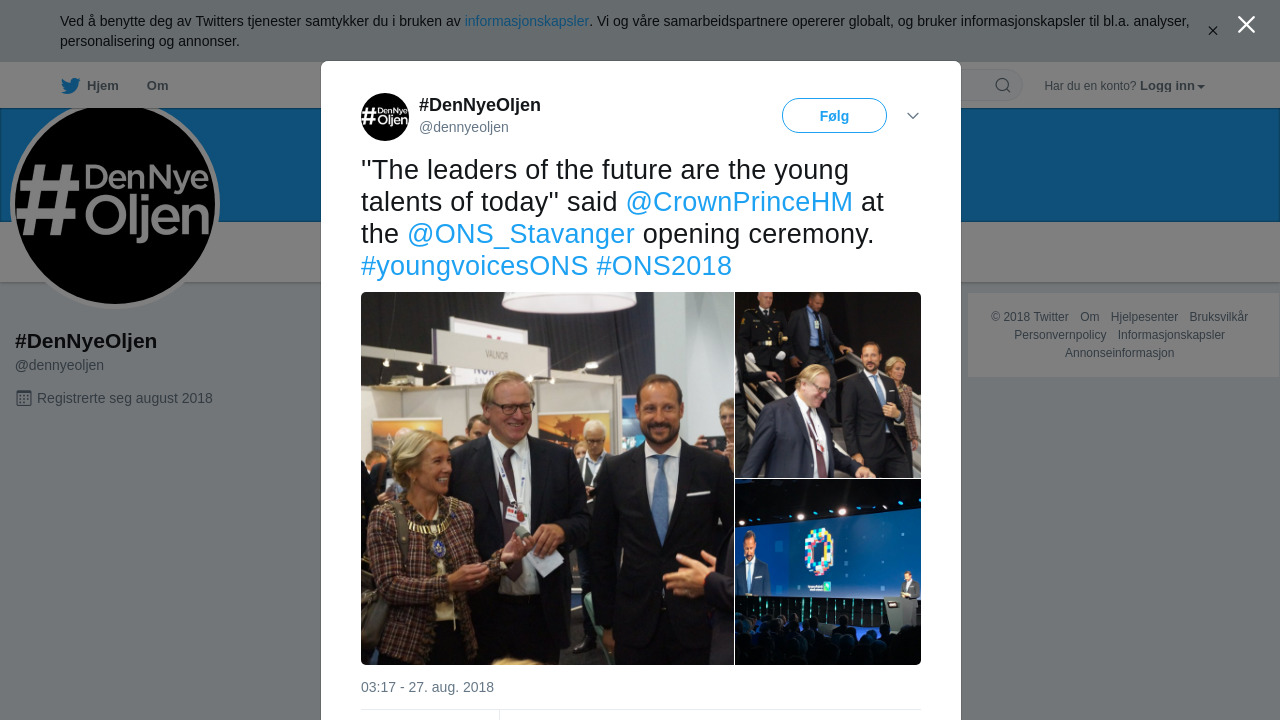Expand the tweet options chevron menu
The height and width of the screenshot is (720, 1280).
pyautogui.click(x=913, y=116)
